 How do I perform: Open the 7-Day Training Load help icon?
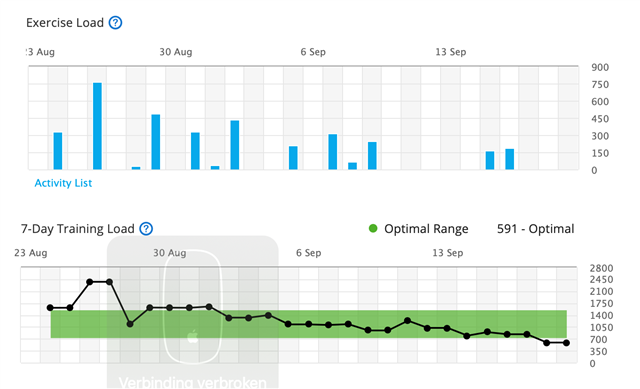point(146,229)
